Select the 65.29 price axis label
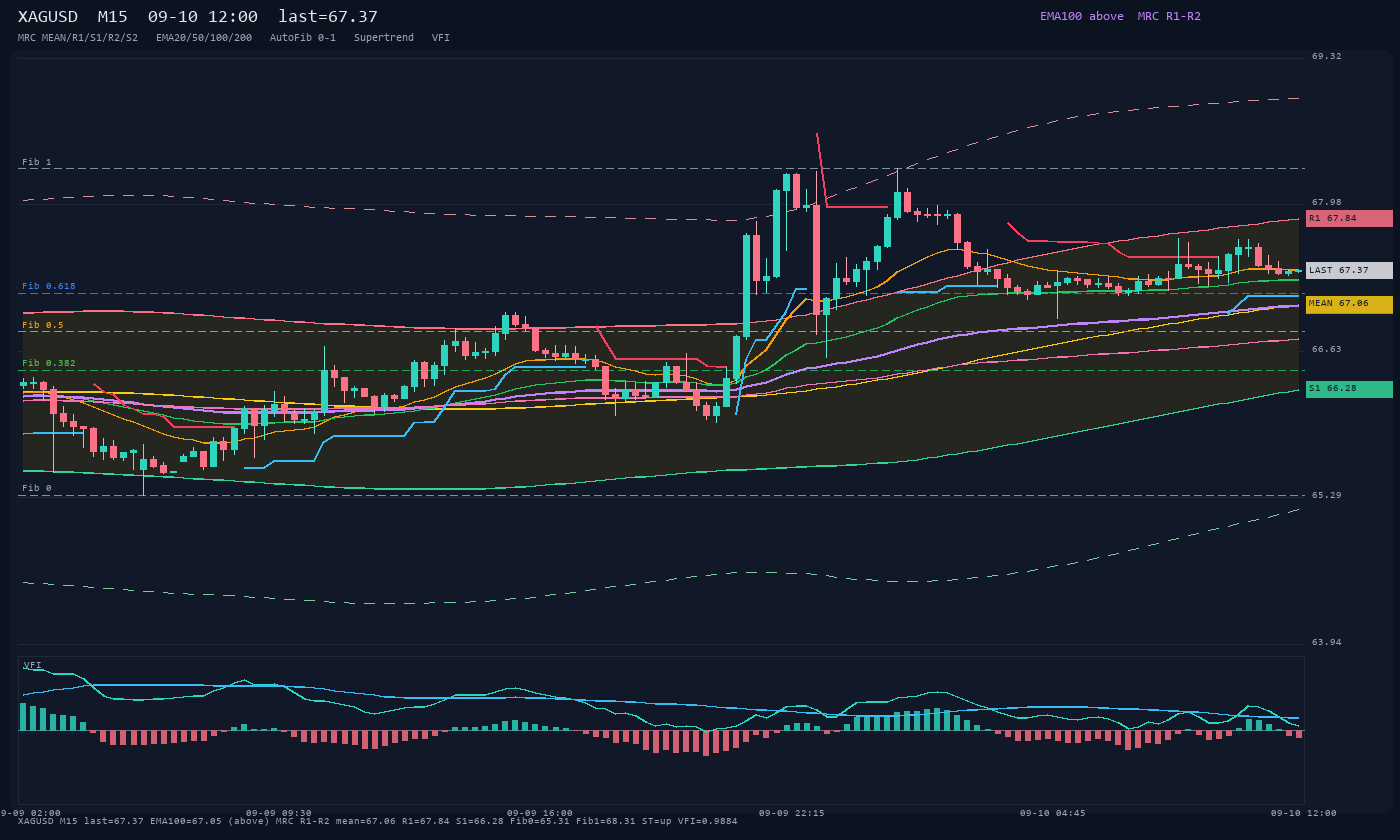The image size is (1400, 840). [1327, 495]
